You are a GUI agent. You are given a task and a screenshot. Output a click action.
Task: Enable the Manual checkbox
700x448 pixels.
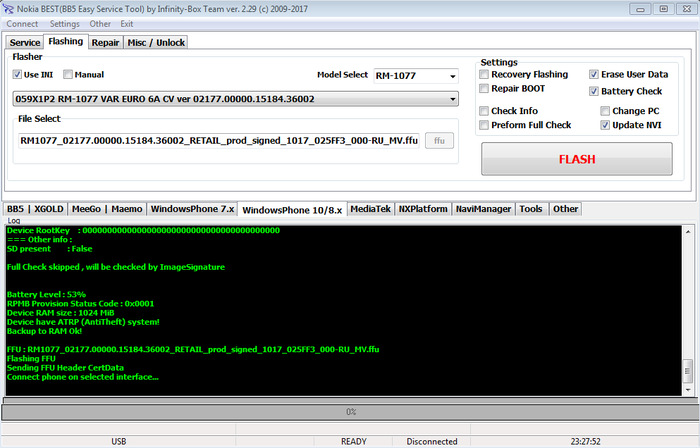(x=67, y=75)
